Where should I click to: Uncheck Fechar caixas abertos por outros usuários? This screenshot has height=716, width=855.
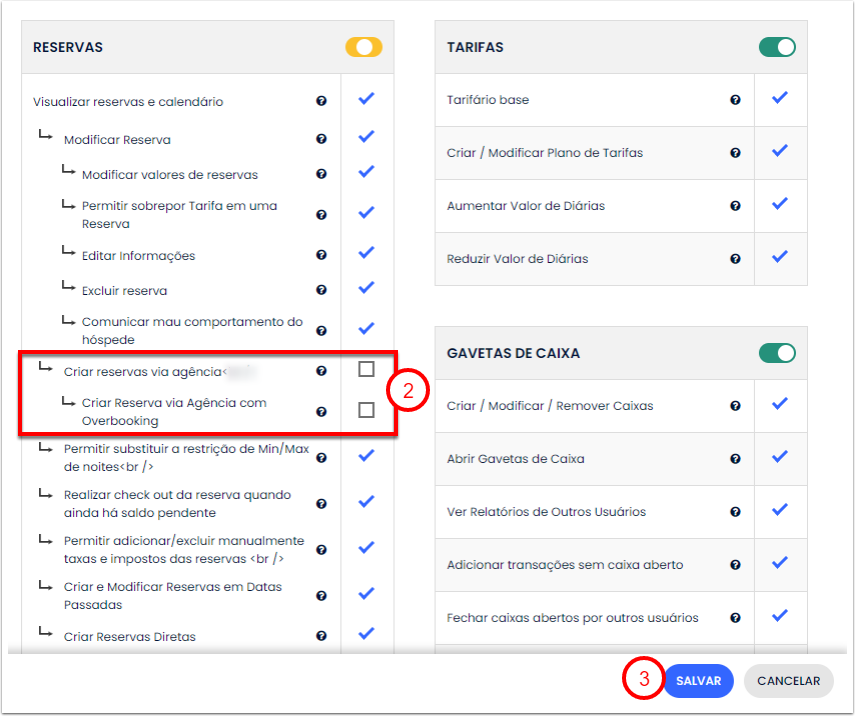click(780, 616)
